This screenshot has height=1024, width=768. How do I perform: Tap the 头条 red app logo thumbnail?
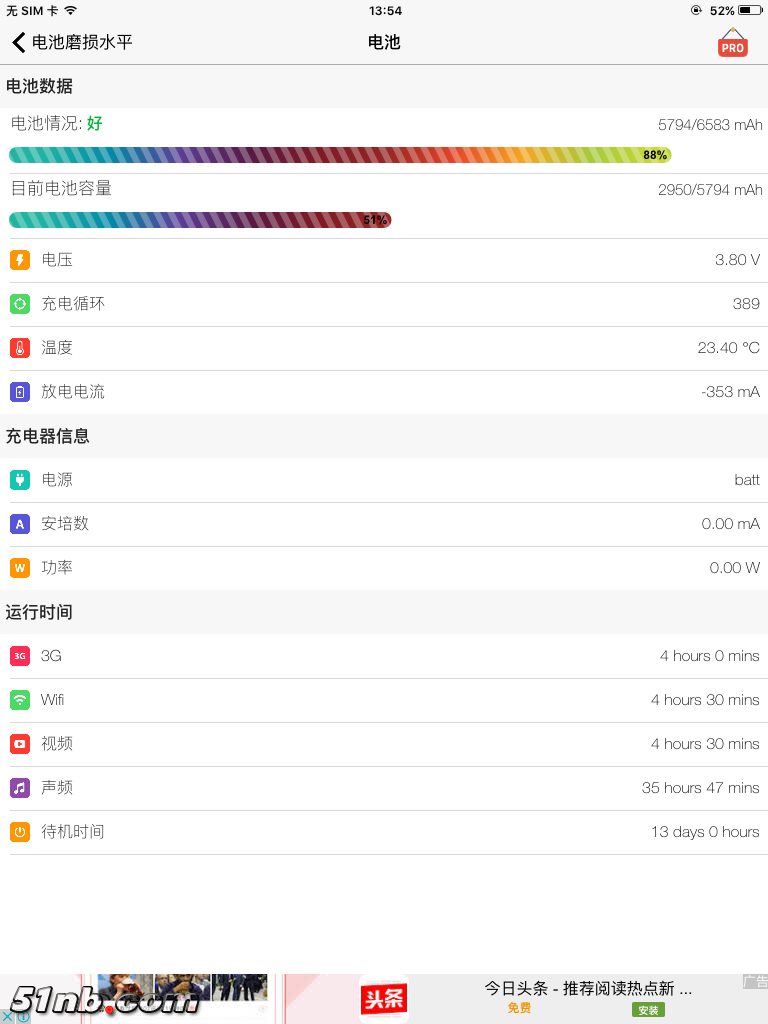tap(384, 999)
